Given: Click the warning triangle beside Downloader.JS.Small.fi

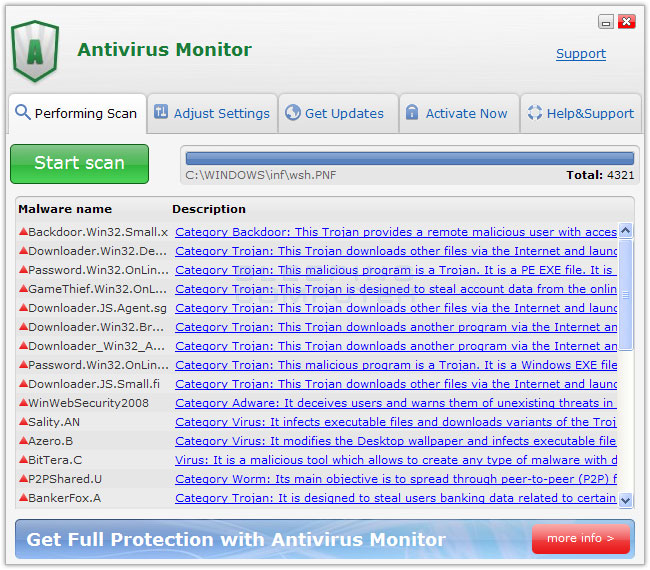Looking at the screenshot, I should coord(23,383).
